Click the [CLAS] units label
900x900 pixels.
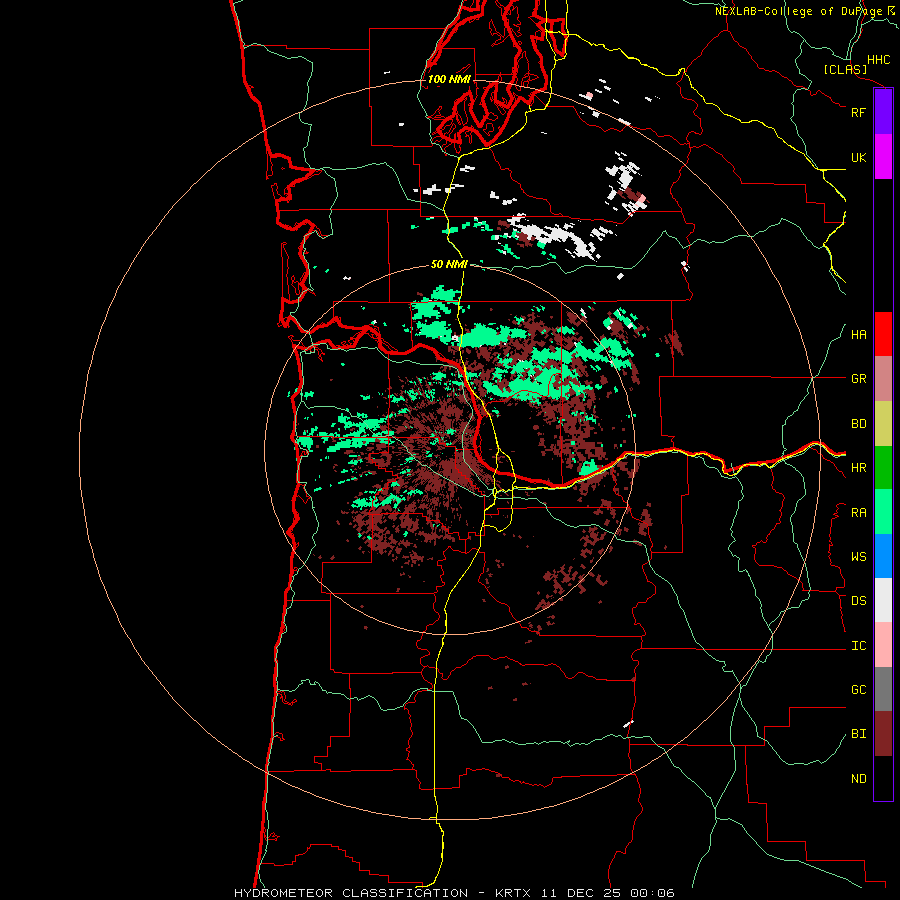pos(845,69)
